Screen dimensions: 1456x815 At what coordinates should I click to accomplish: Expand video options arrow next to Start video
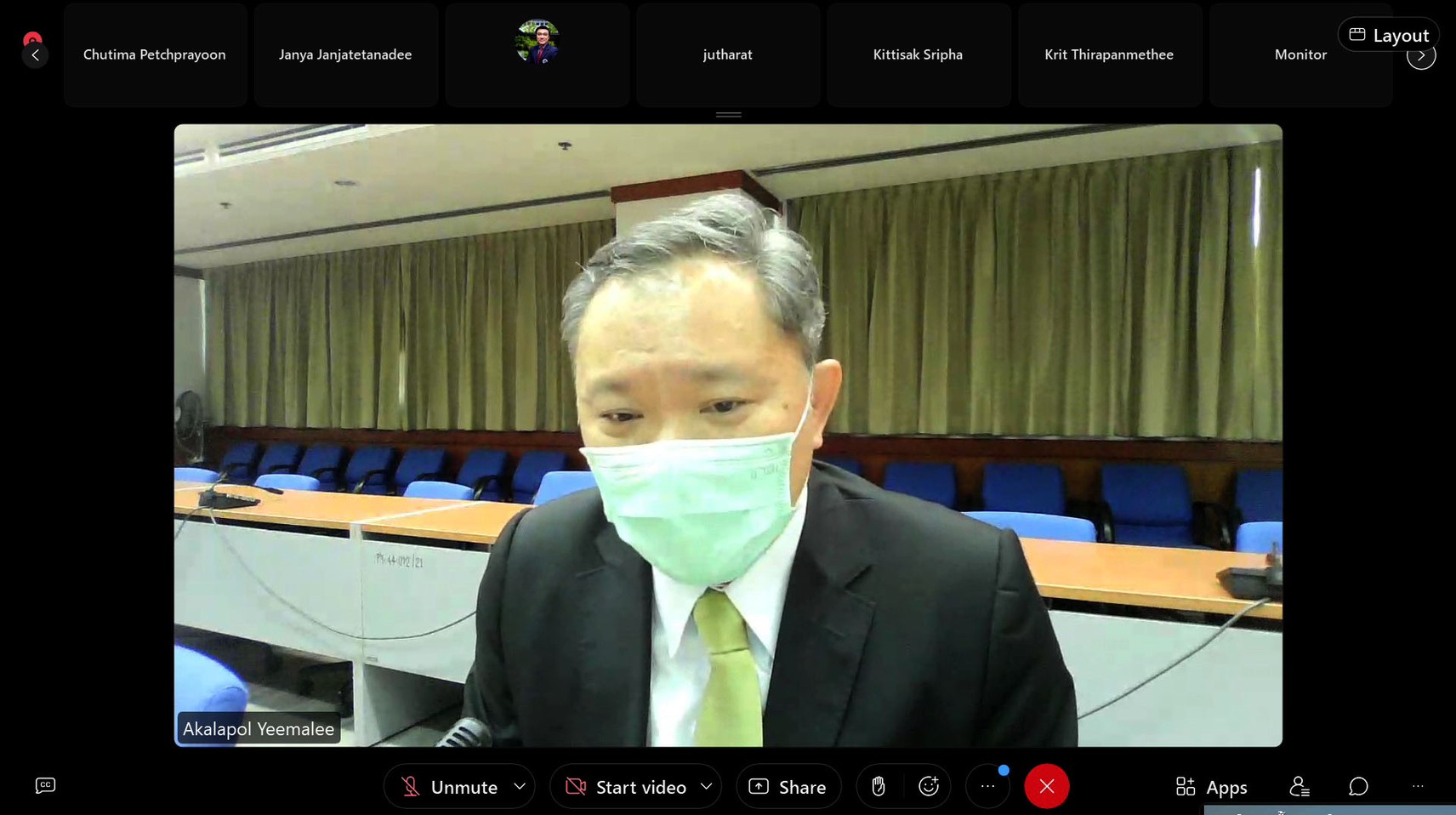(706, 787)
